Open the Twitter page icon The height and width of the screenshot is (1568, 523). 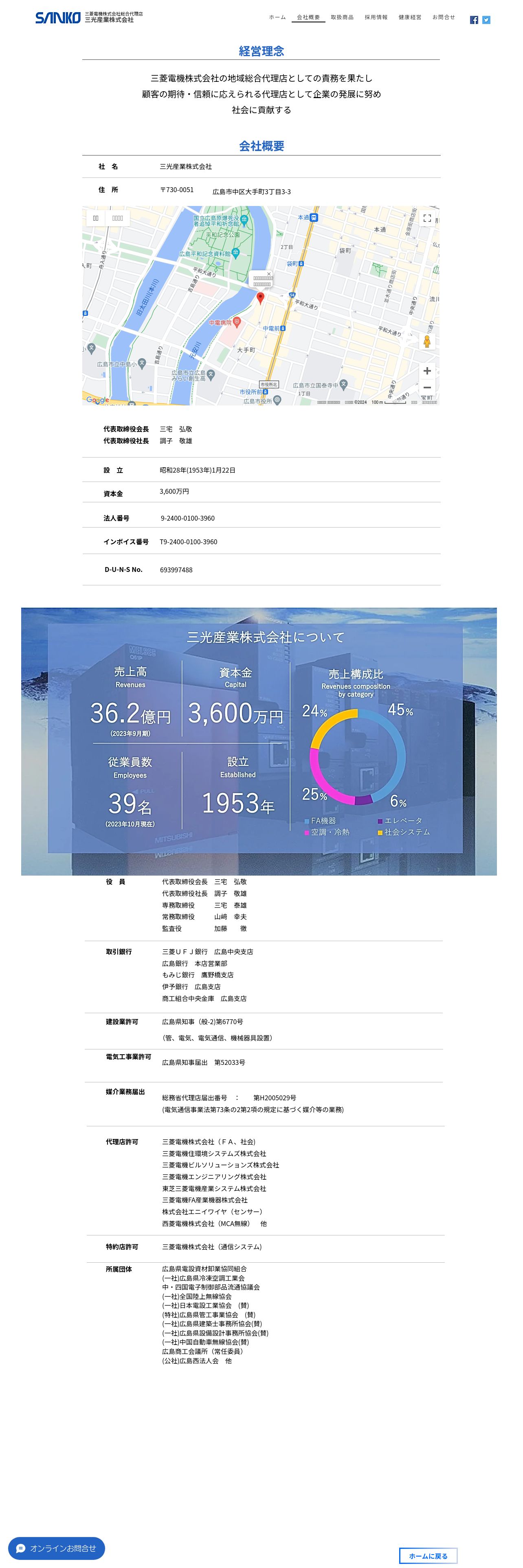tap(486, 20)
